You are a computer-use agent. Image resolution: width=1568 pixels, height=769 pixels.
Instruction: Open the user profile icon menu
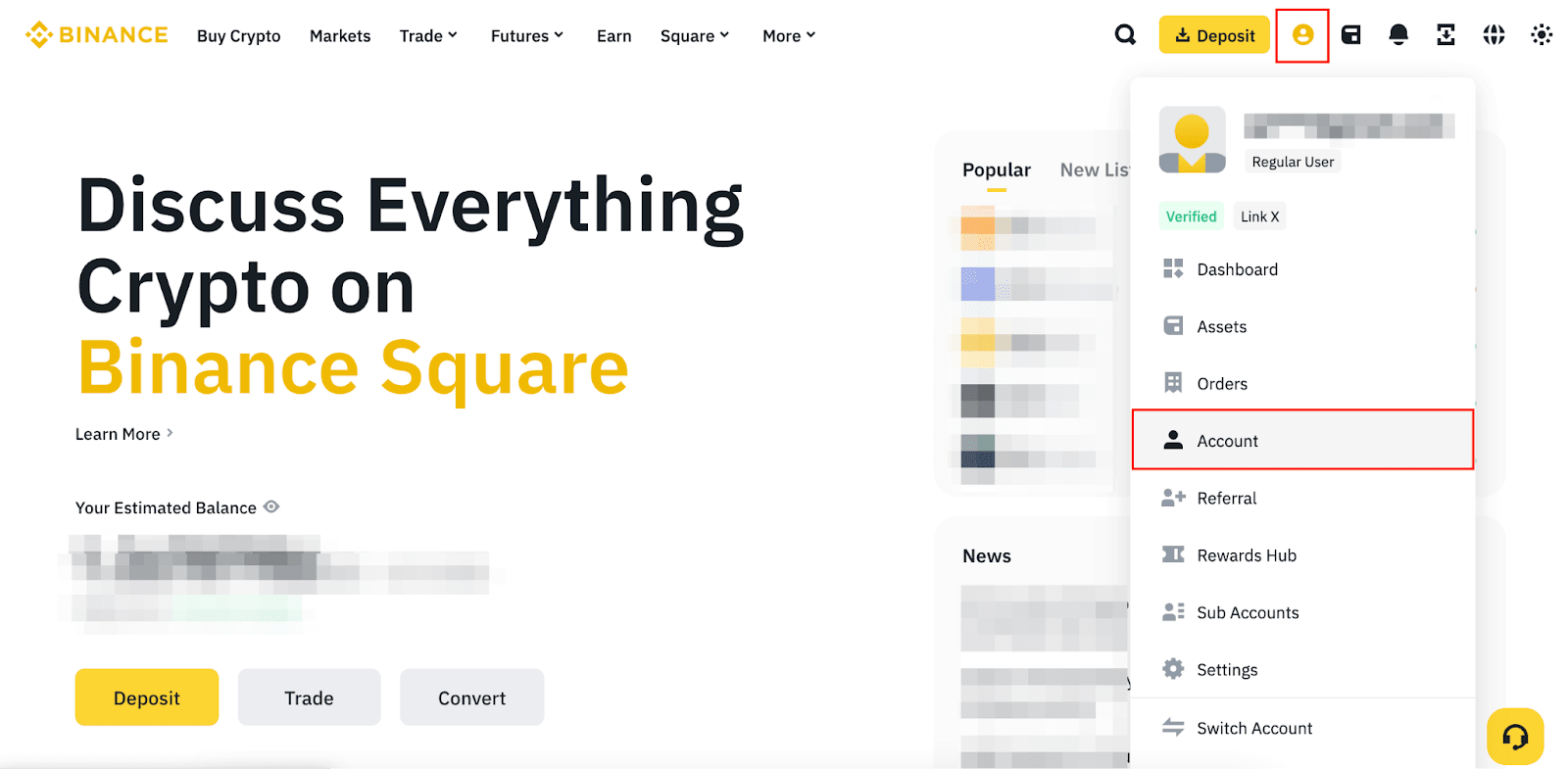coord(1301,35)
